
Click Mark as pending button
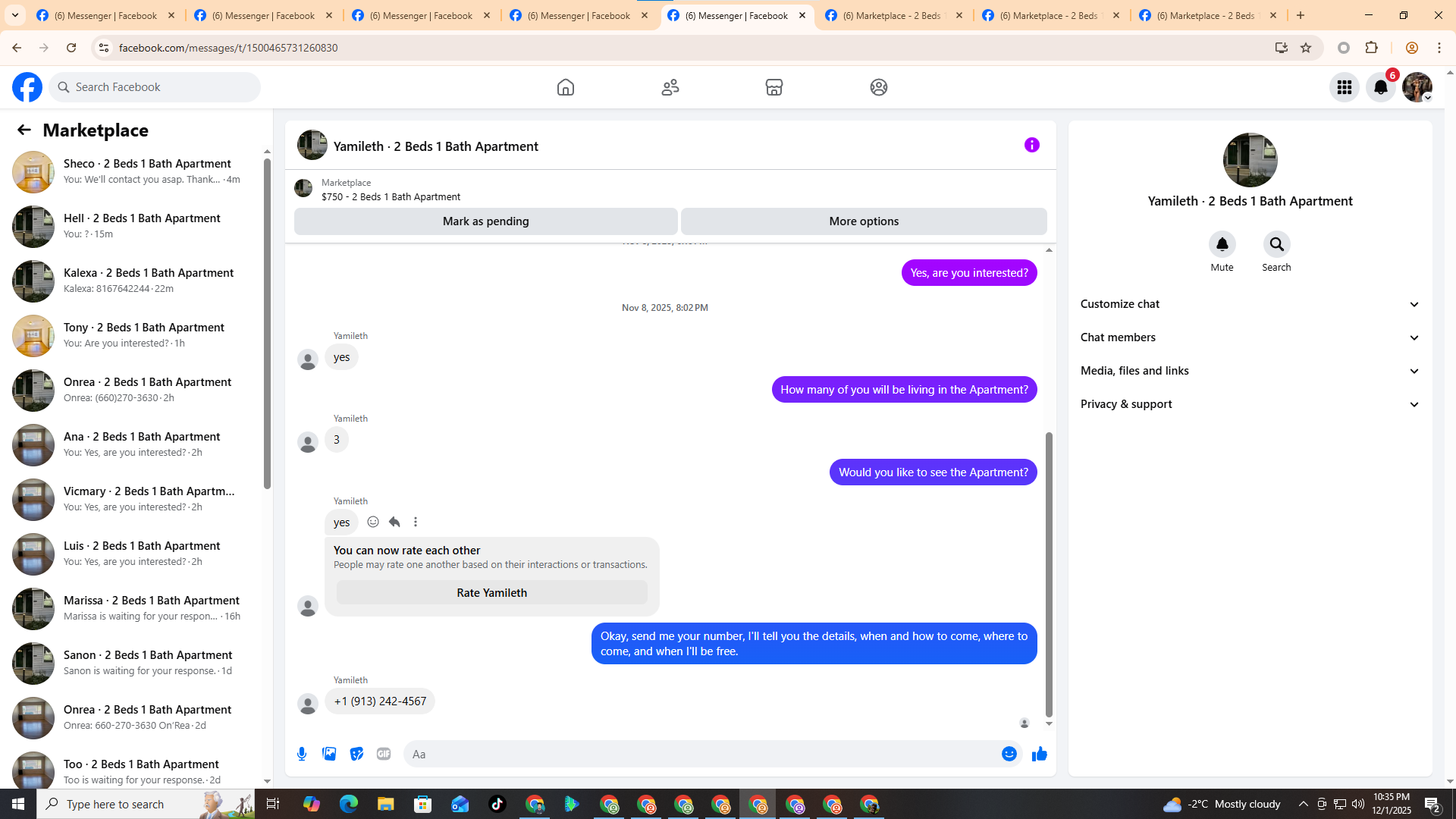point(486,221)
